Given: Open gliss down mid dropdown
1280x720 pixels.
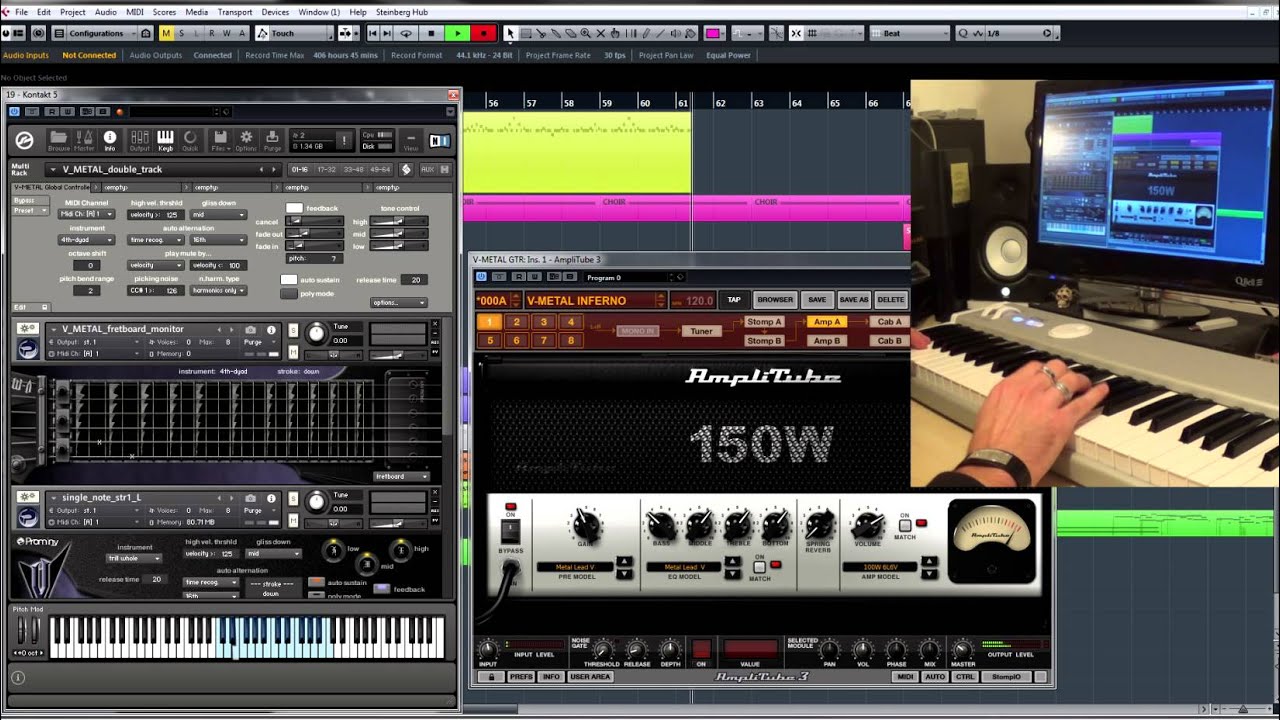Looking at the screenshot, I should (x=218, y=214).
